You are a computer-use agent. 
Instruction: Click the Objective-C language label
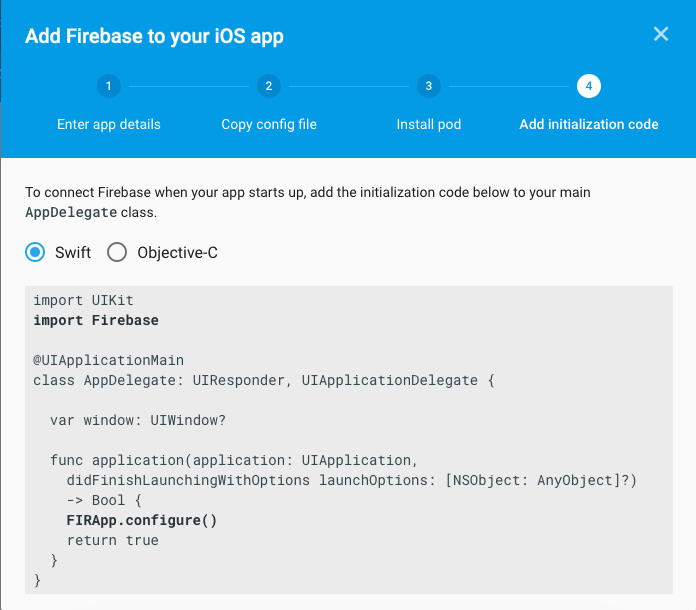point(177,252)
